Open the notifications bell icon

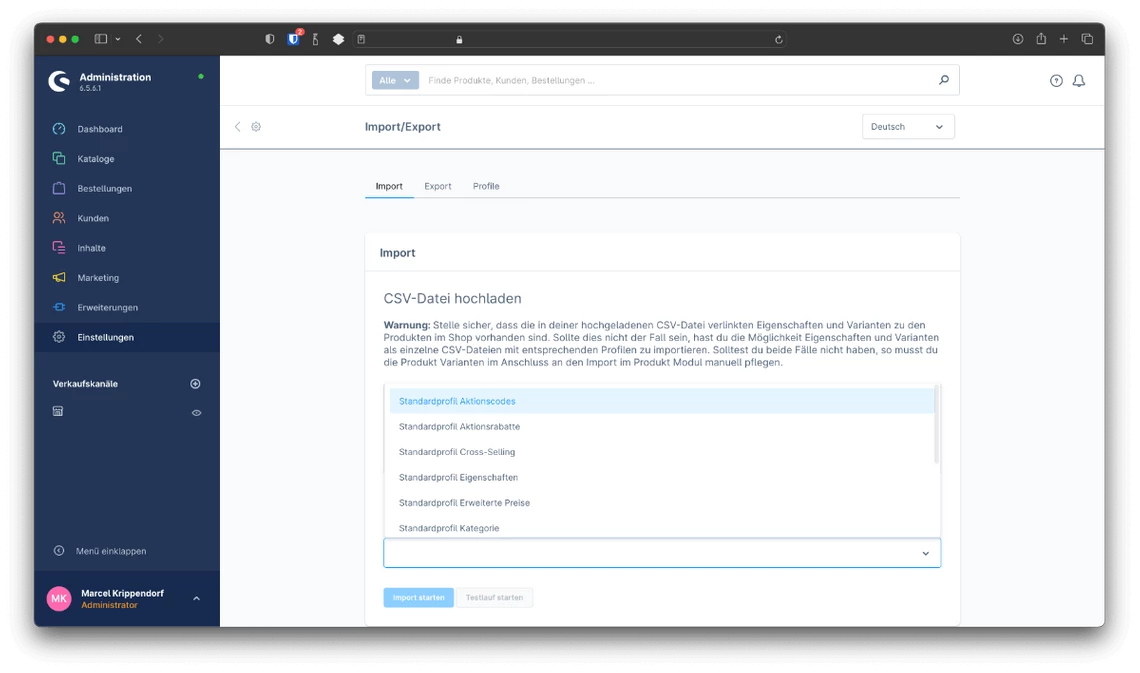click(1079, 81)
